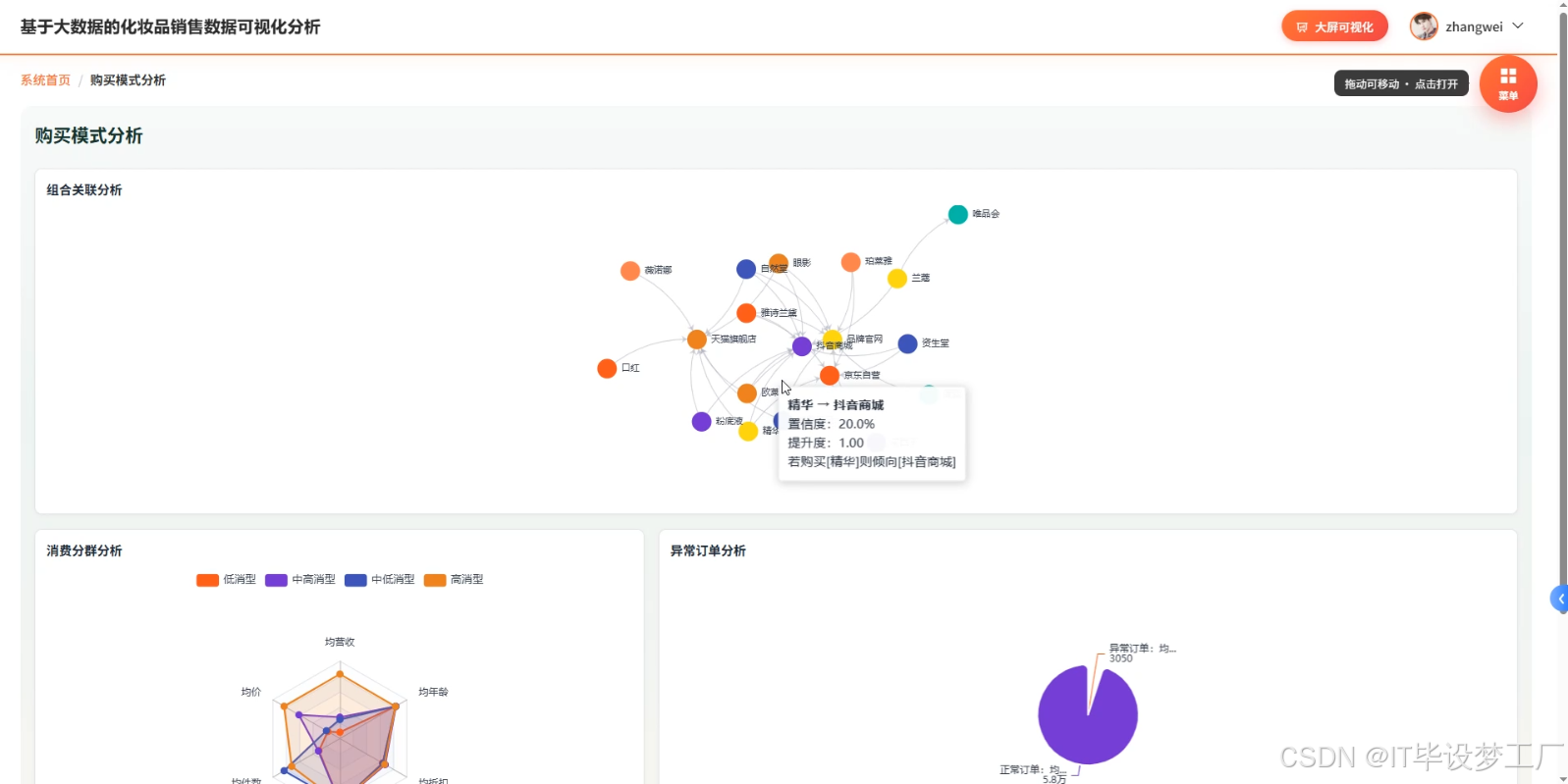Toggle 高消型 legend series

tap(454, 580)
